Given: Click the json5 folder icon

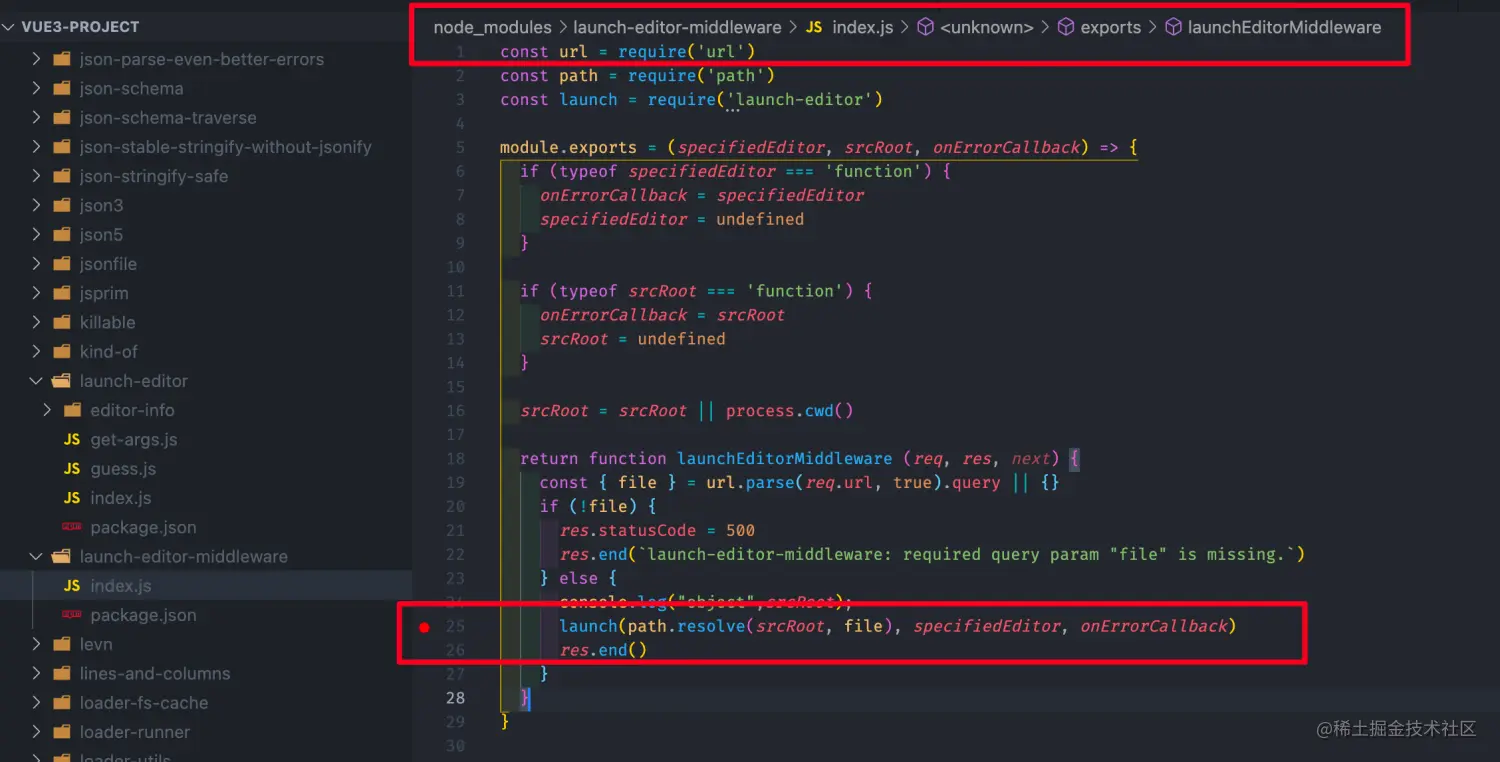Looking at the screenshot, I should tap(62, 235).
